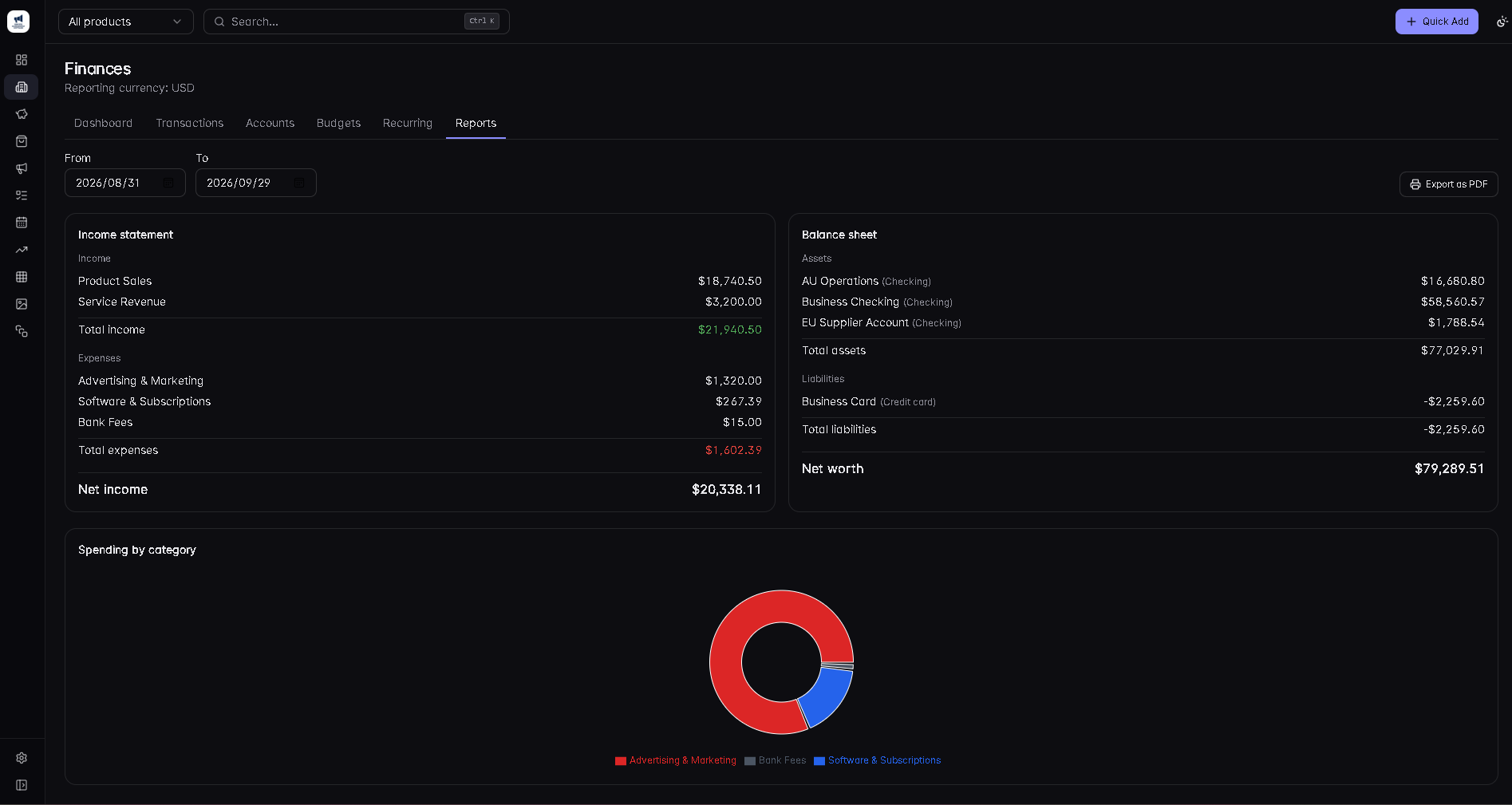Expand the All products dropdown
Screen dimensions: 1512x805
pos(126,22)
